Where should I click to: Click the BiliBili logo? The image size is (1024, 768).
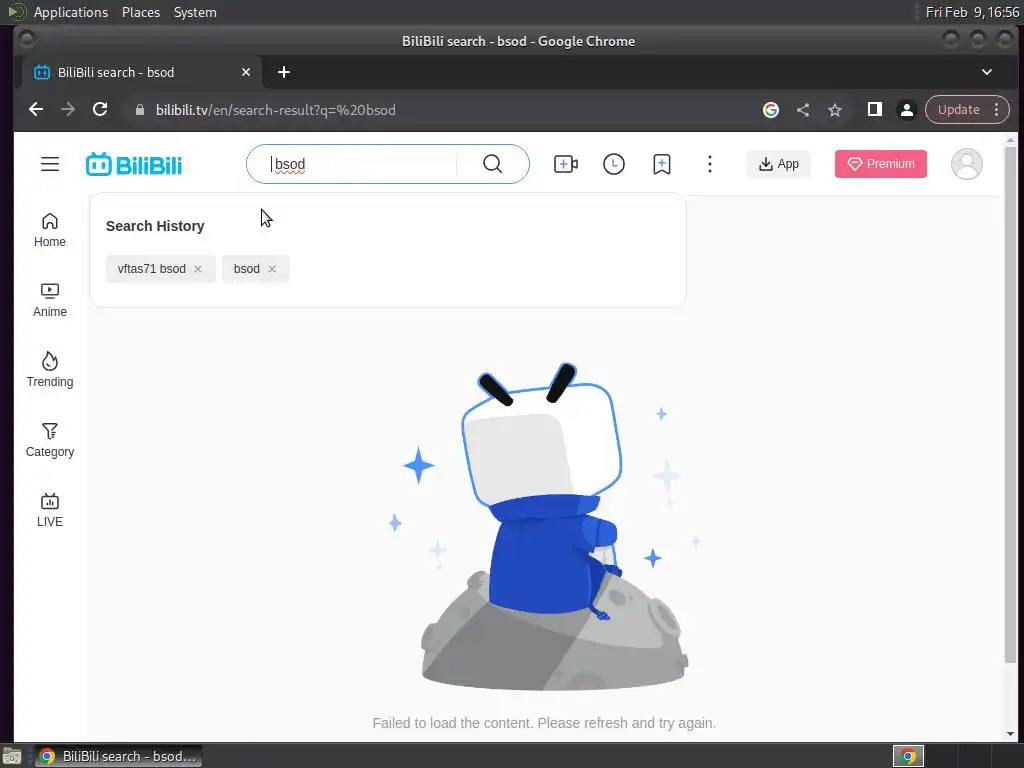pyautogui.click(x=134, y=165)
